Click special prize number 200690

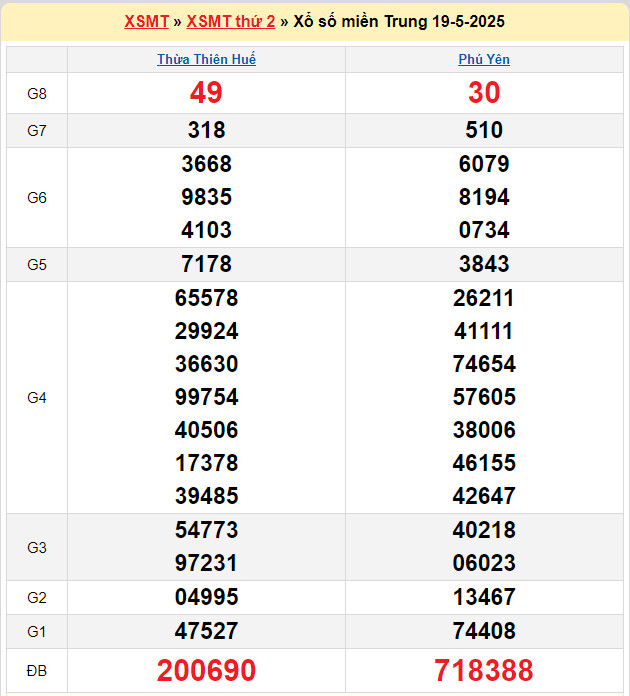[206, 670]
